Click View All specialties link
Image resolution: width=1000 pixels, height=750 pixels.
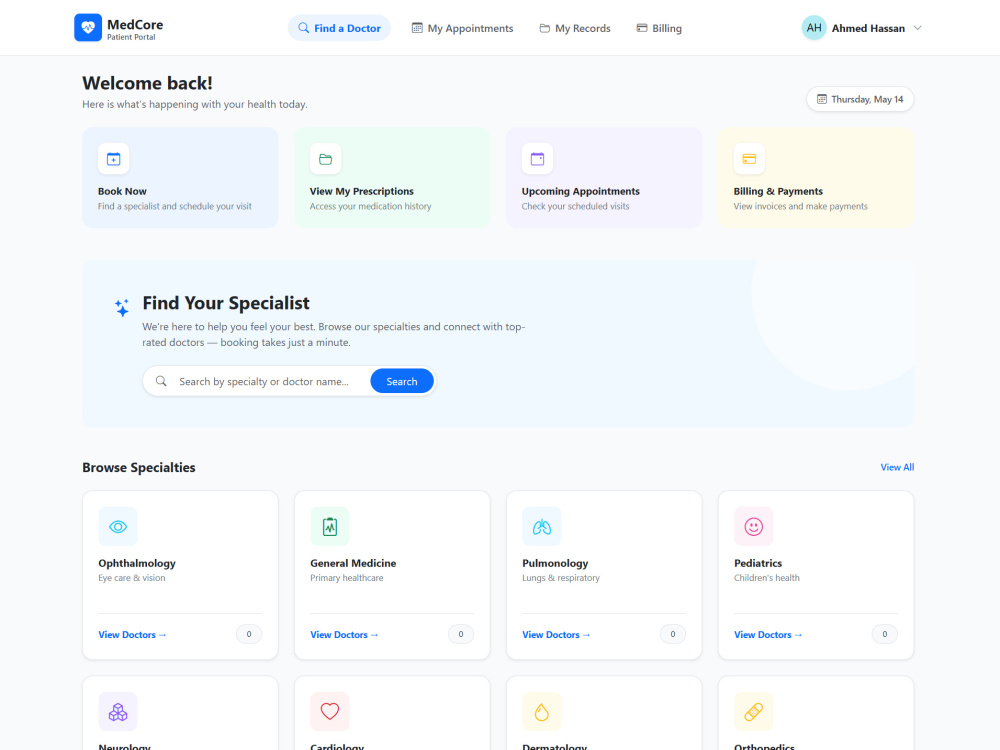[897, 467]
